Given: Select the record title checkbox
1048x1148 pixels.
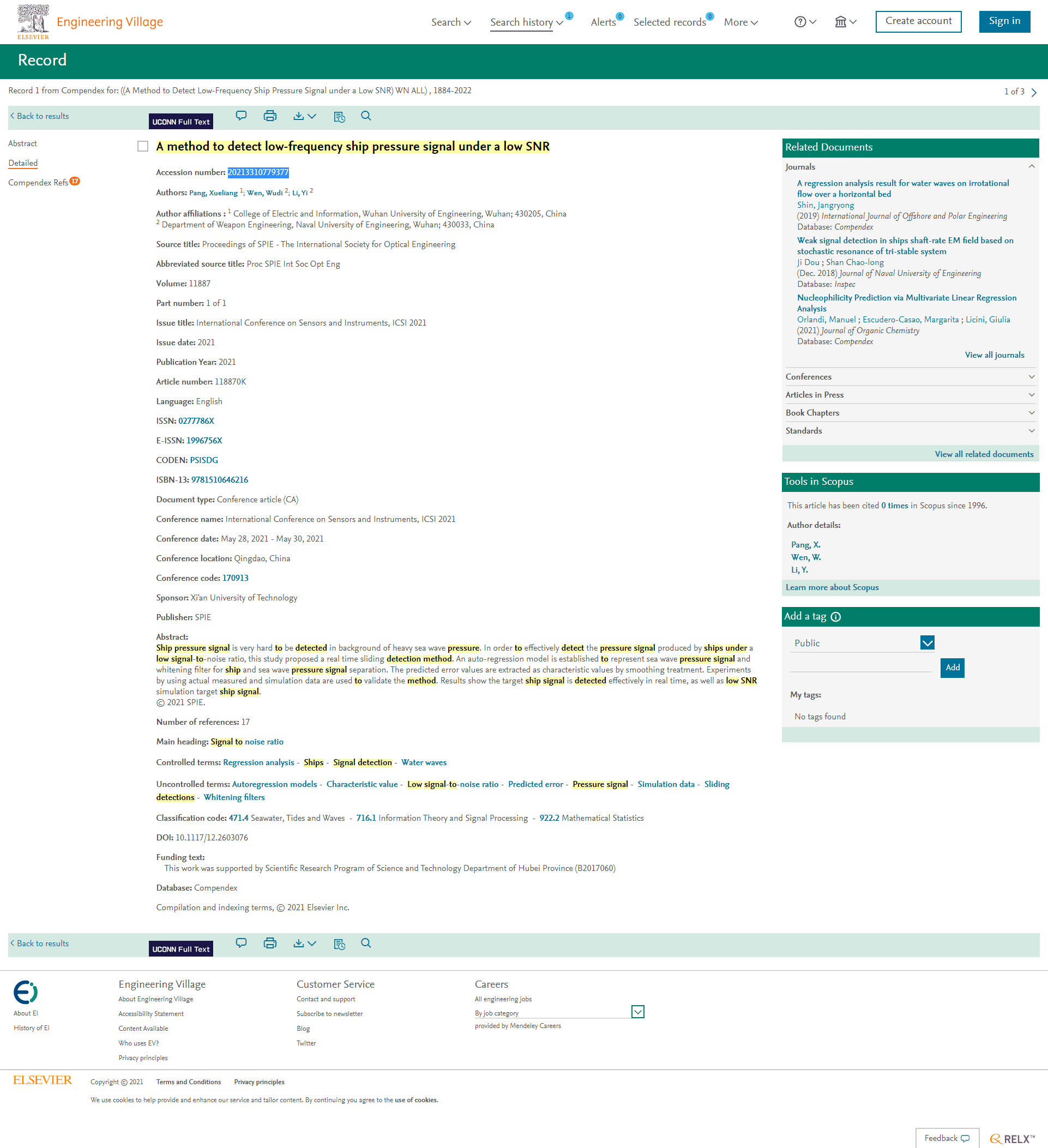Looking at the screenshot, I should (143, 146).
